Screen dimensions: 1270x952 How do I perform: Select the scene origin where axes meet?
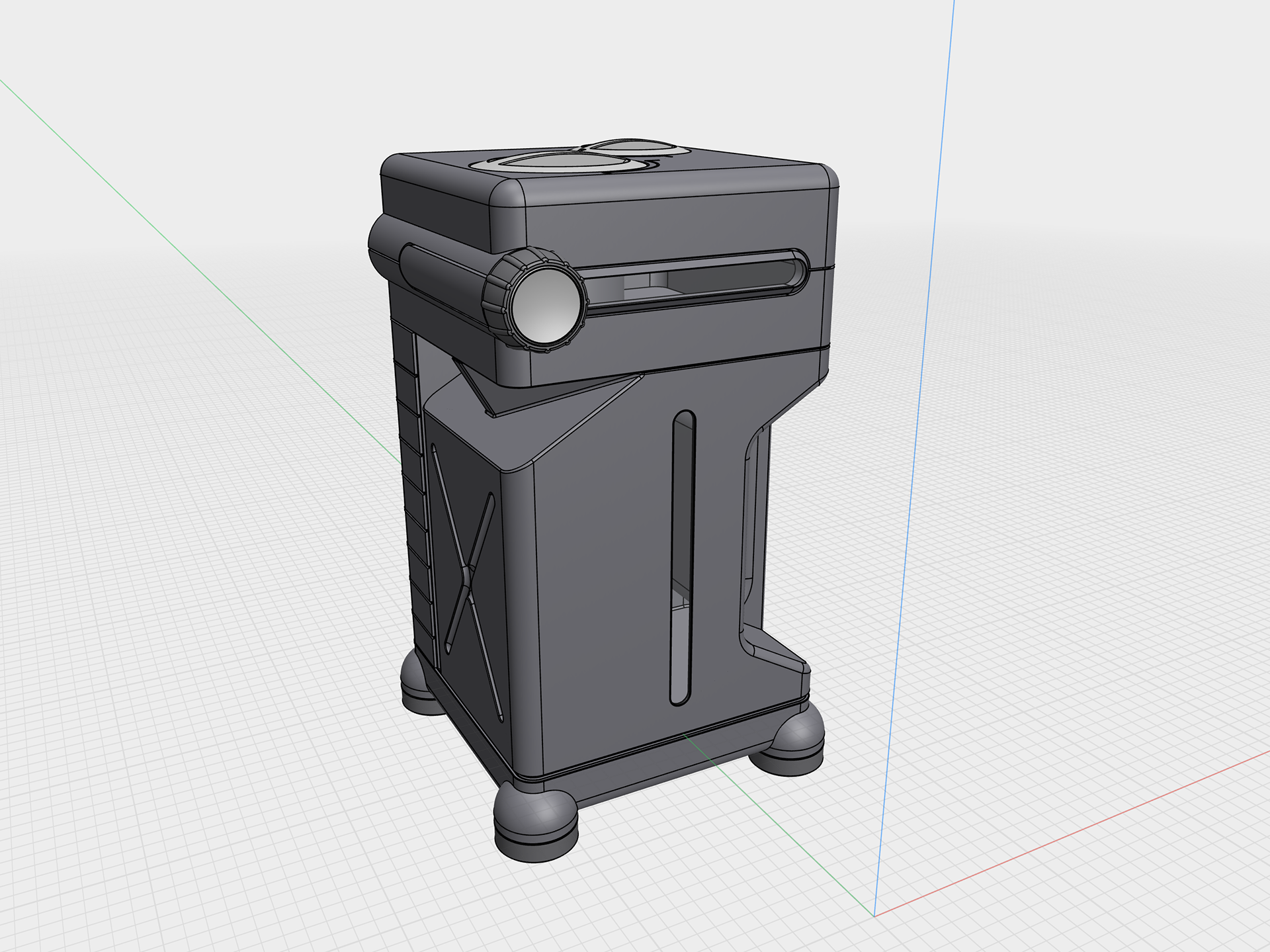click(874, 916)
